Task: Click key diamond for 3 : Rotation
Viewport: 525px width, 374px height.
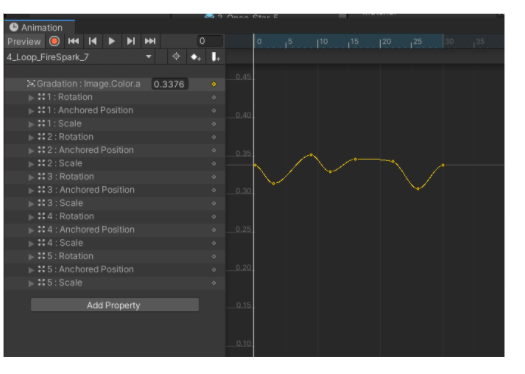Action: point(214,177)
